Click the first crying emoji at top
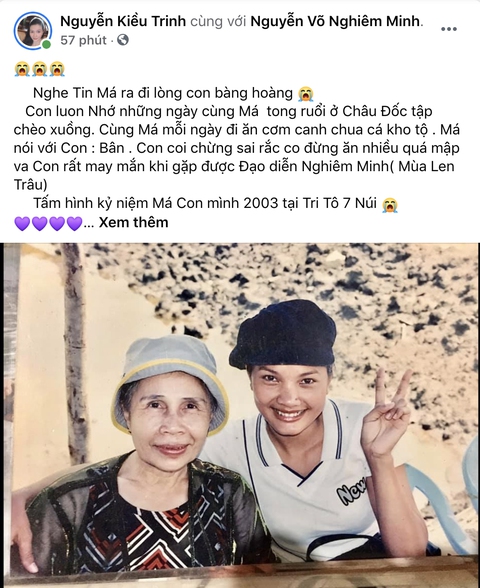 (x=22, y=69)
